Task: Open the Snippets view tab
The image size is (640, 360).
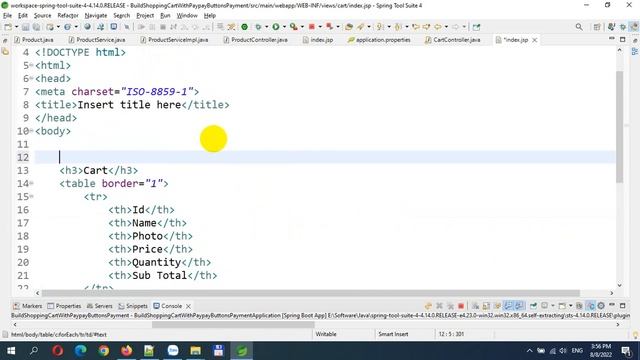Action: pyautogui.click(x=133, y=306)
